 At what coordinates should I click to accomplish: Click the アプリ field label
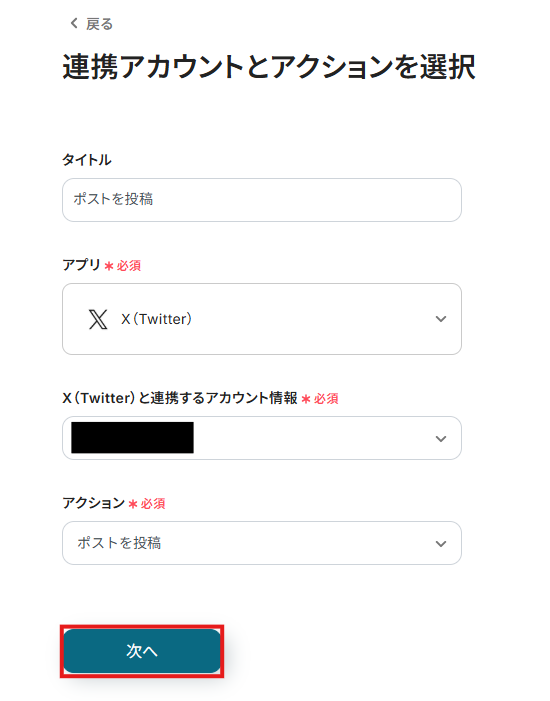click(x=81, y=265)
